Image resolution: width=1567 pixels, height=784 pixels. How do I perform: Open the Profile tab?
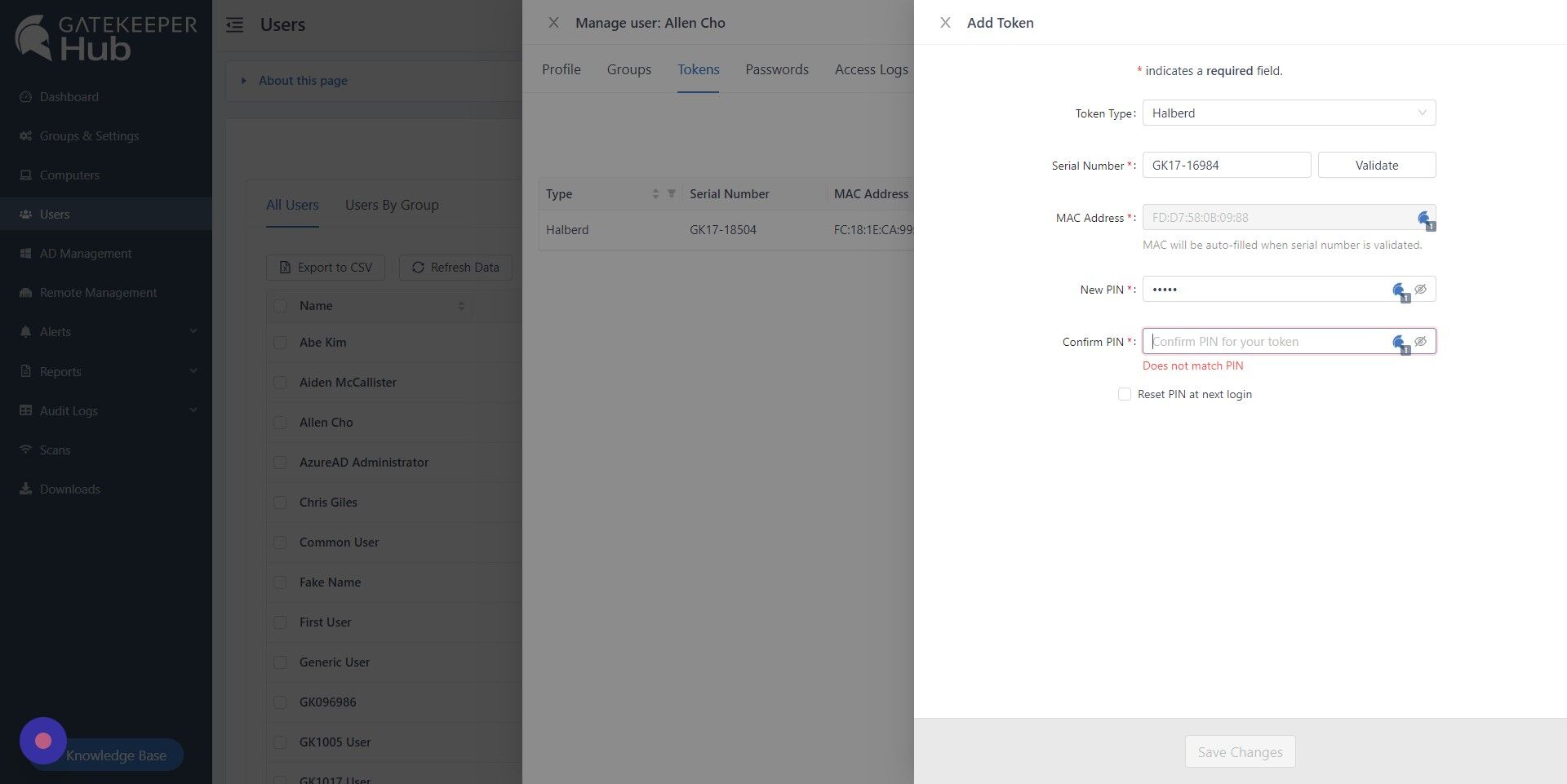[562, 69]
